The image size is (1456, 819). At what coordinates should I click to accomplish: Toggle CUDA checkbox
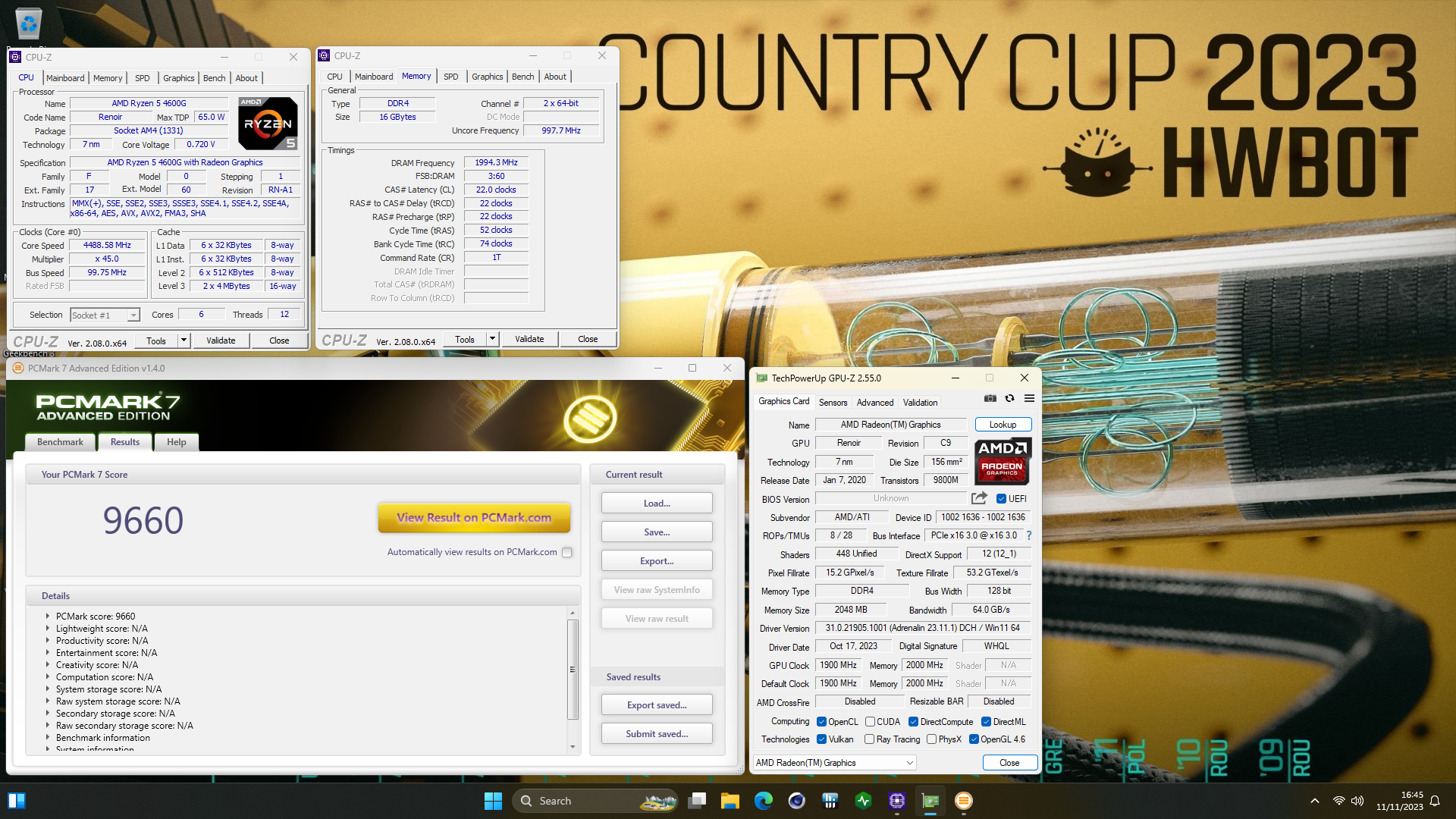coord(870,721)
